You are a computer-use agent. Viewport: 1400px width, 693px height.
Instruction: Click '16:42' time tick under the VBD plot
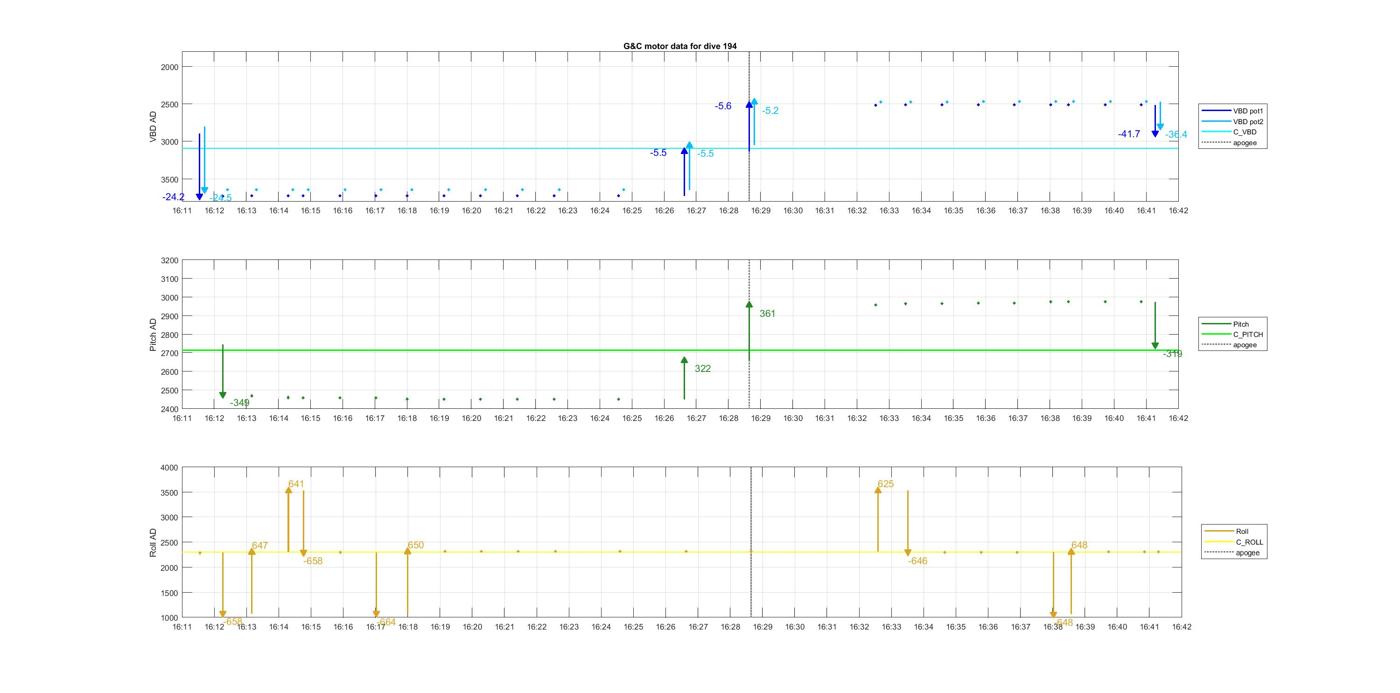(x=1178, y=211)
